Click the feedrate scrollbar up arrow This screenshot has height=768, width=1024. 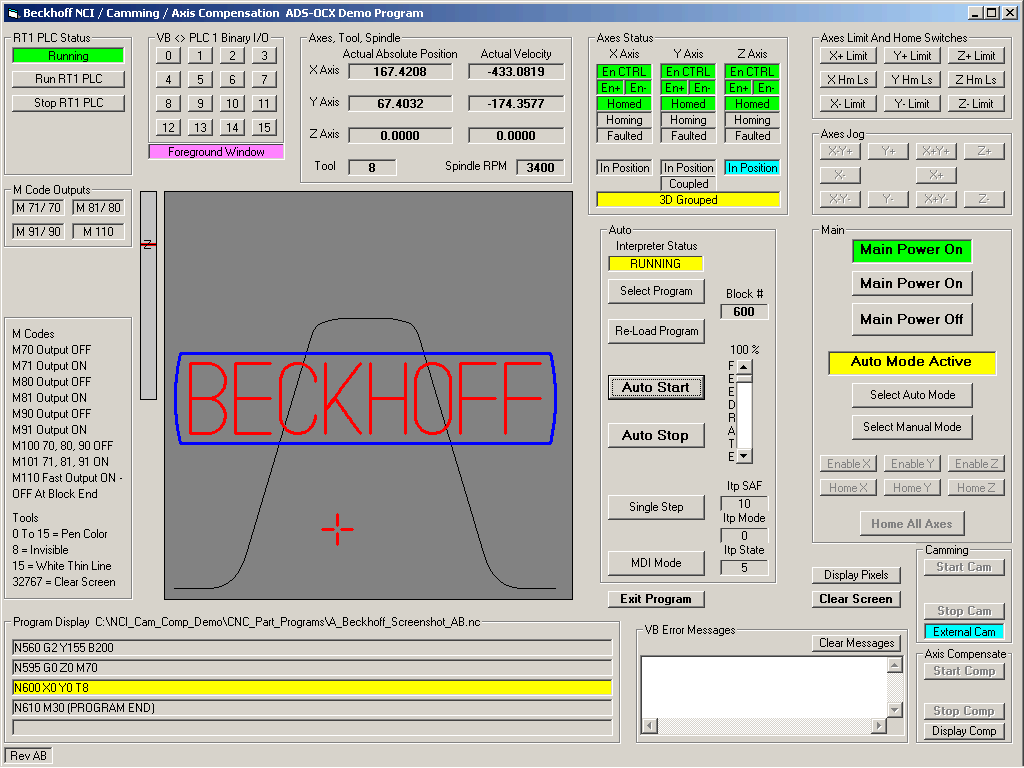[744, 366]
